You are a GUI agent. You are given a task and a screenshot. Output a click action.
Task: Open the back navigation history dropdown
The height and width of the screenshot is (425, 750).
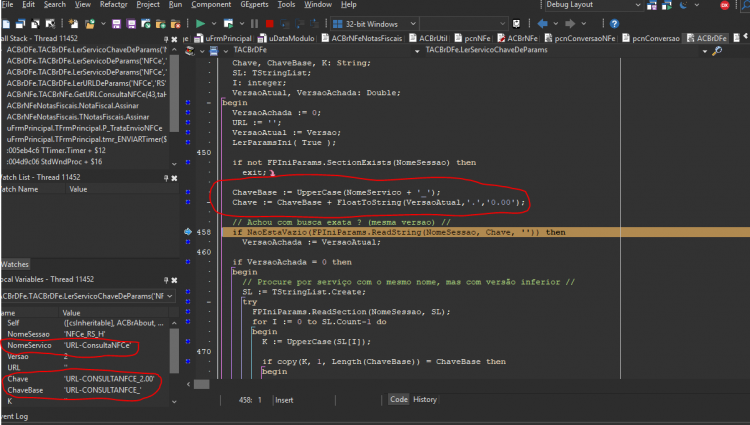(555, 23)
